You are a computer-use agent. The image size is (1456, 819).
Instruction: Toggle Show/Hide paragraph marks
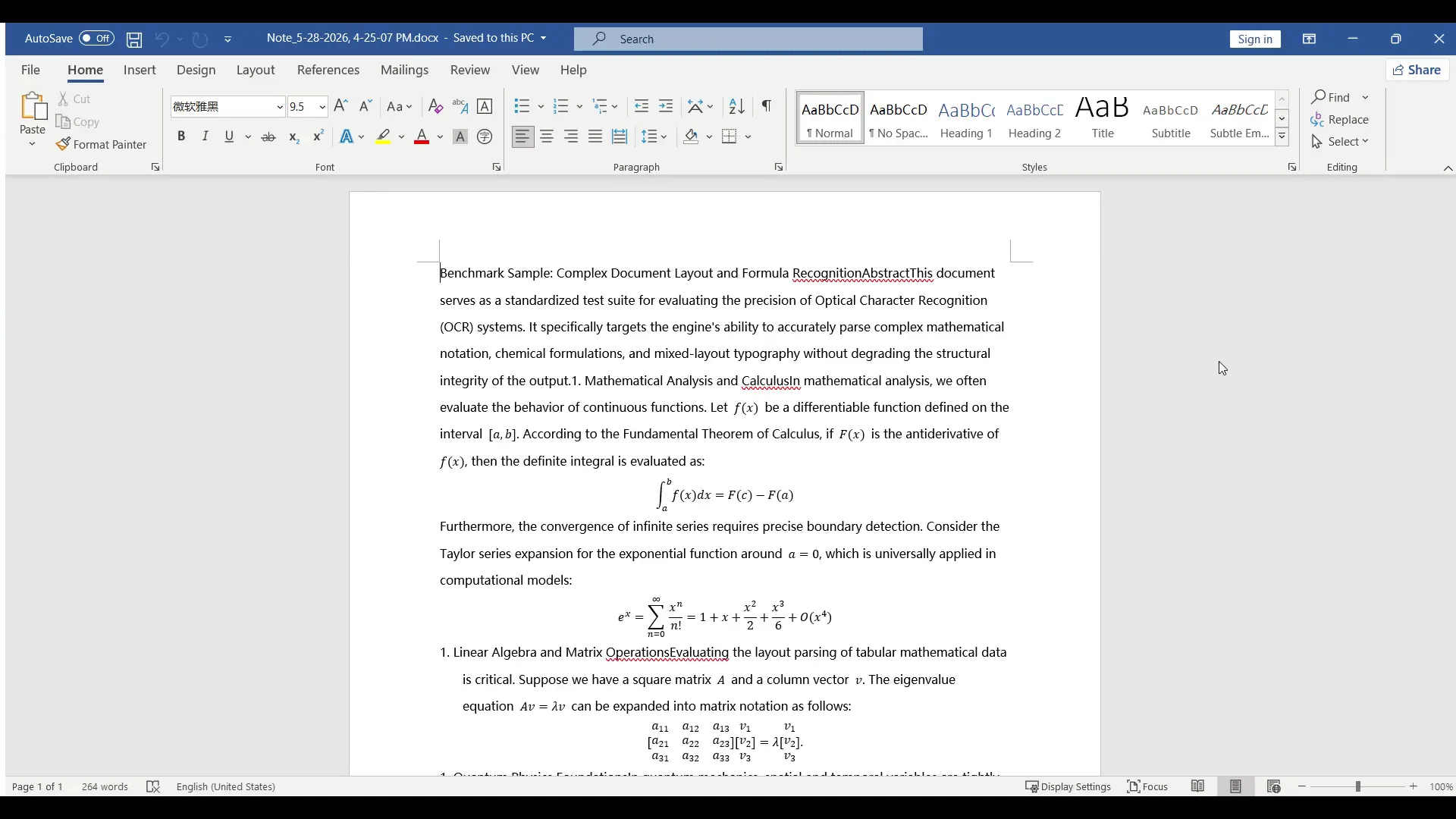point(767,106)
